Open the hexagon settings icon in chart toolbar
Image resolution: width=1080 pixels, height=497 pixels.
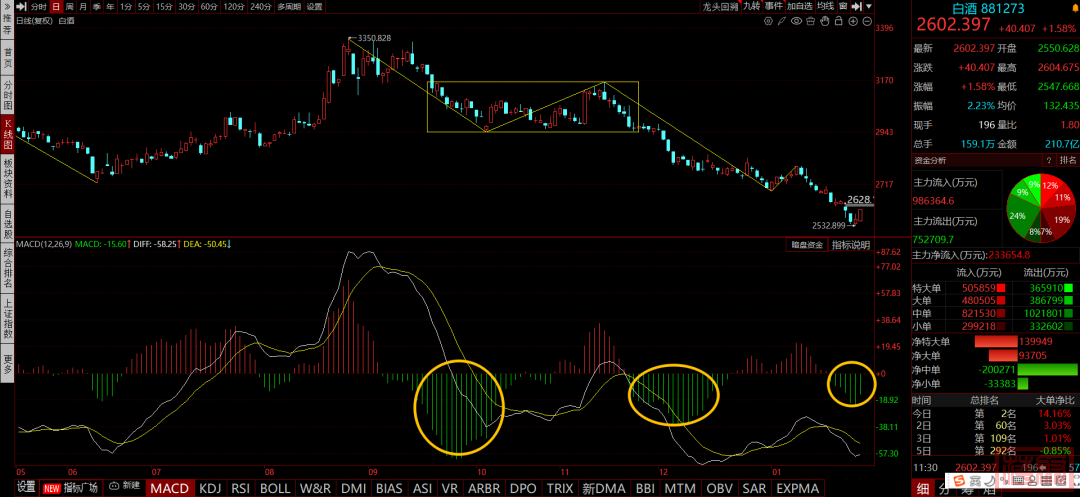click(x=768, y=21)
